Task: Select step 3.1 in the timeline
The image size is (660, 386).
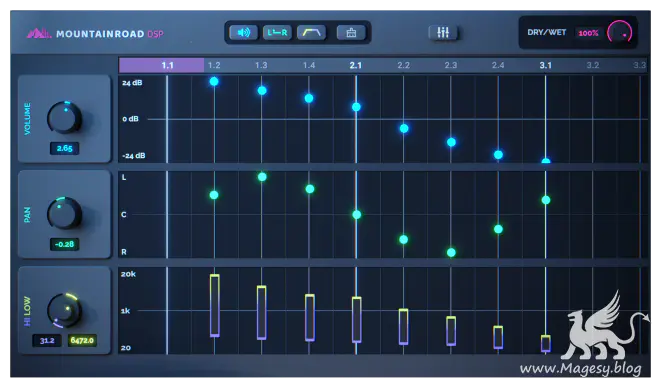Action: [546, 65]
